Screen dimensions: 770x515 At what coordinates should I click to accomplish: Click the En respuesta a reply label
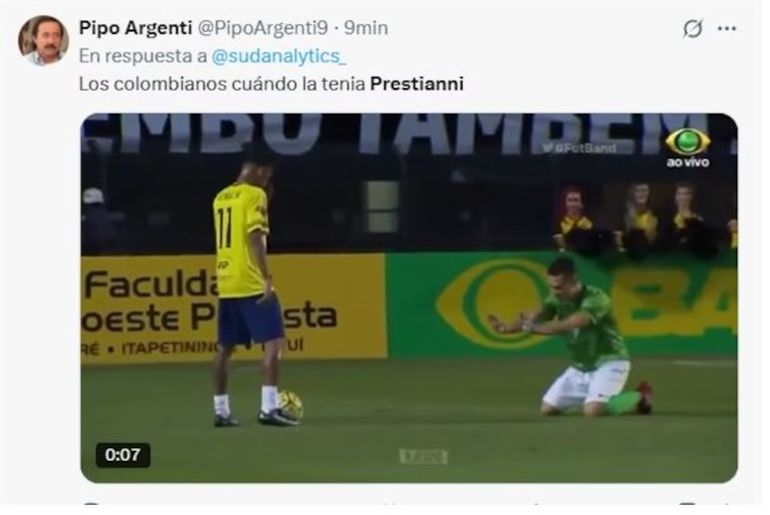click(143, 56)
